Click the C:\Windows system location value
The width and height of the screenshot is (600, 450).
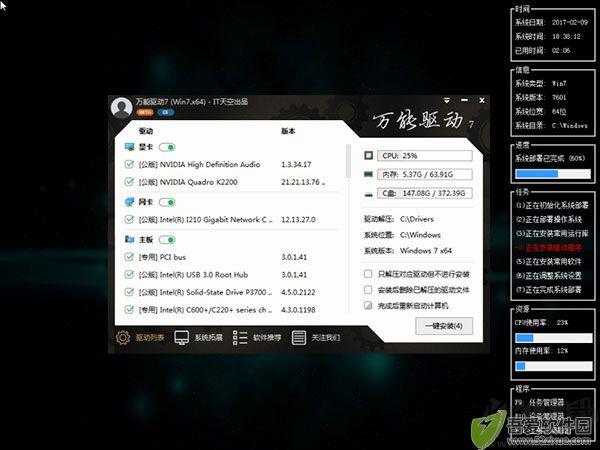pos(420,235)
